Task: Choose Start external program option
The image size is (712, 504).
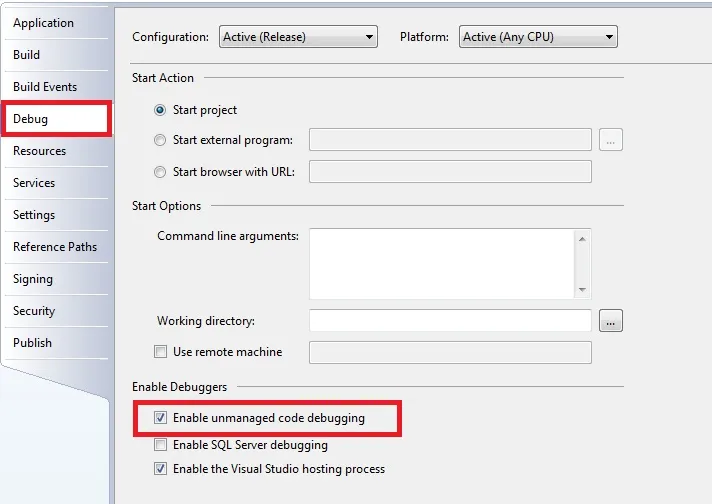Action: 161,140
